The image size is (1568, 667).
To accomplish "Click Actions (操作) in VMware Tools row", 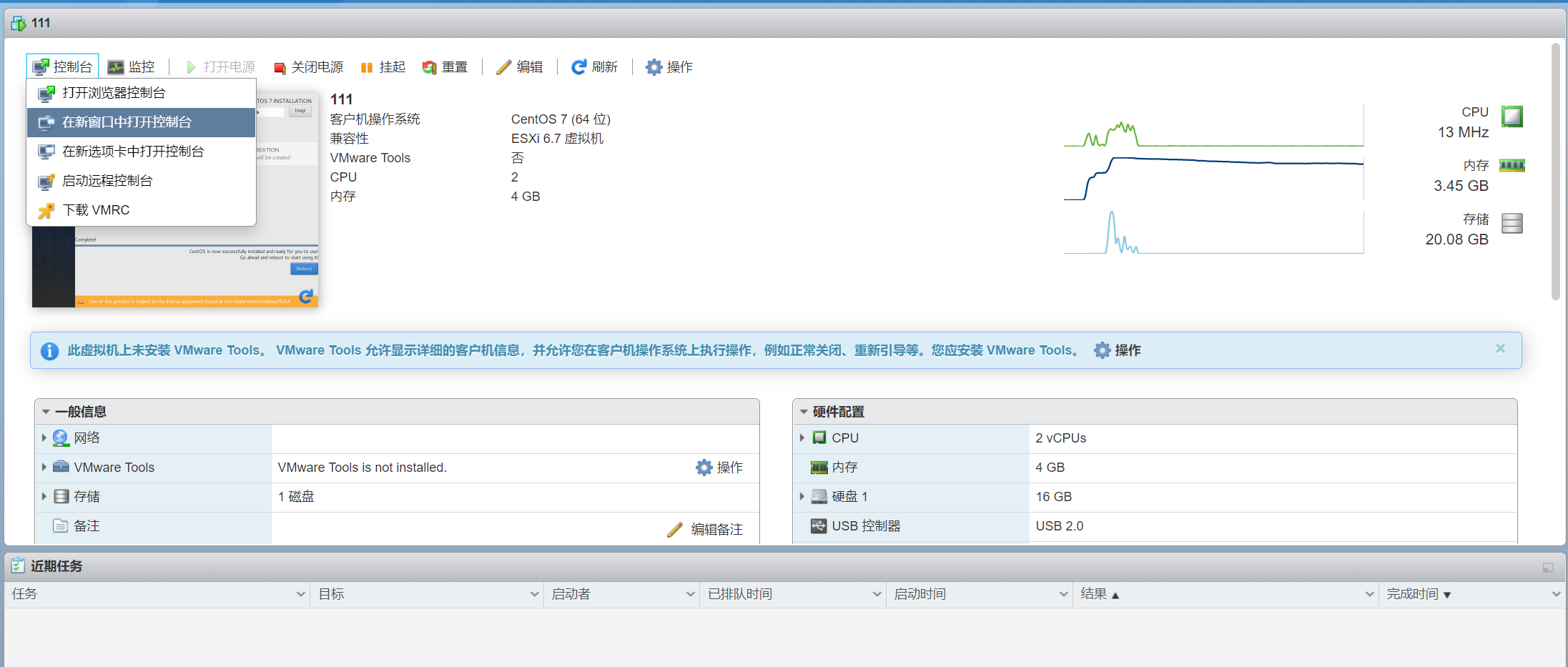I will (720, 468).
